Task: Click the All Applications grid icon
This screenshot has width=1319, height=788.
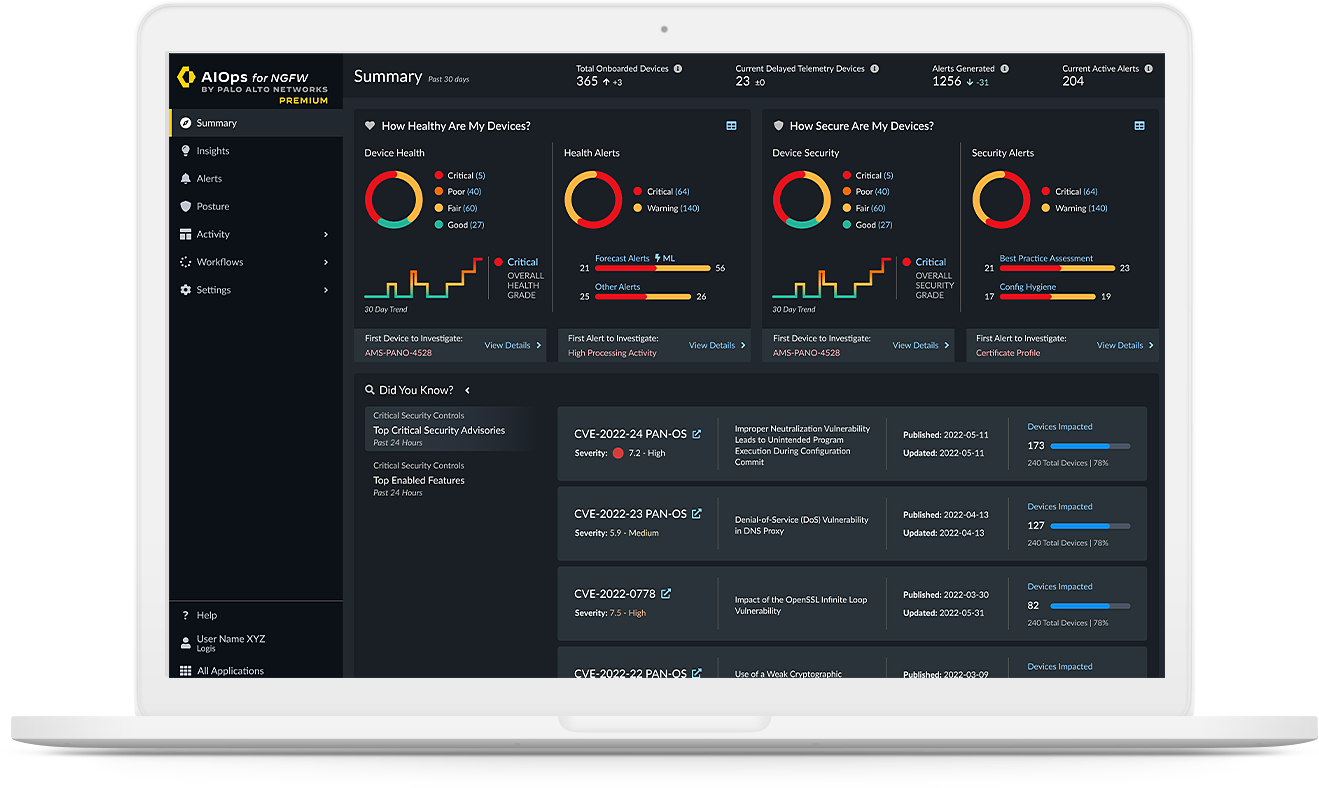Action: coord(185,671)
